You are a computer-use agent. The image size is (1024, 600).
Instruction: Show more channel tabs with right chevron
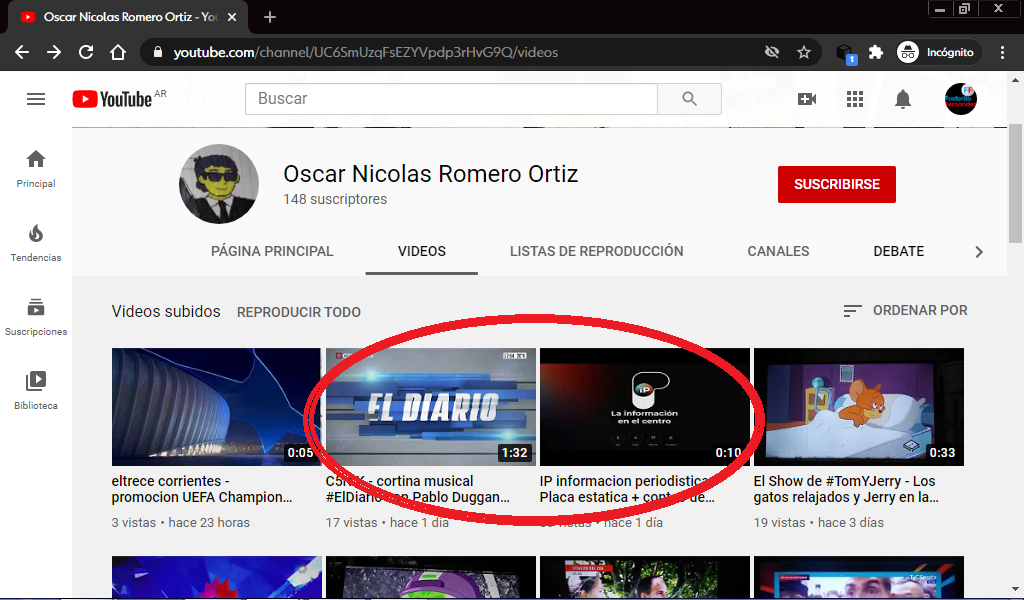[x=979, y=252]
